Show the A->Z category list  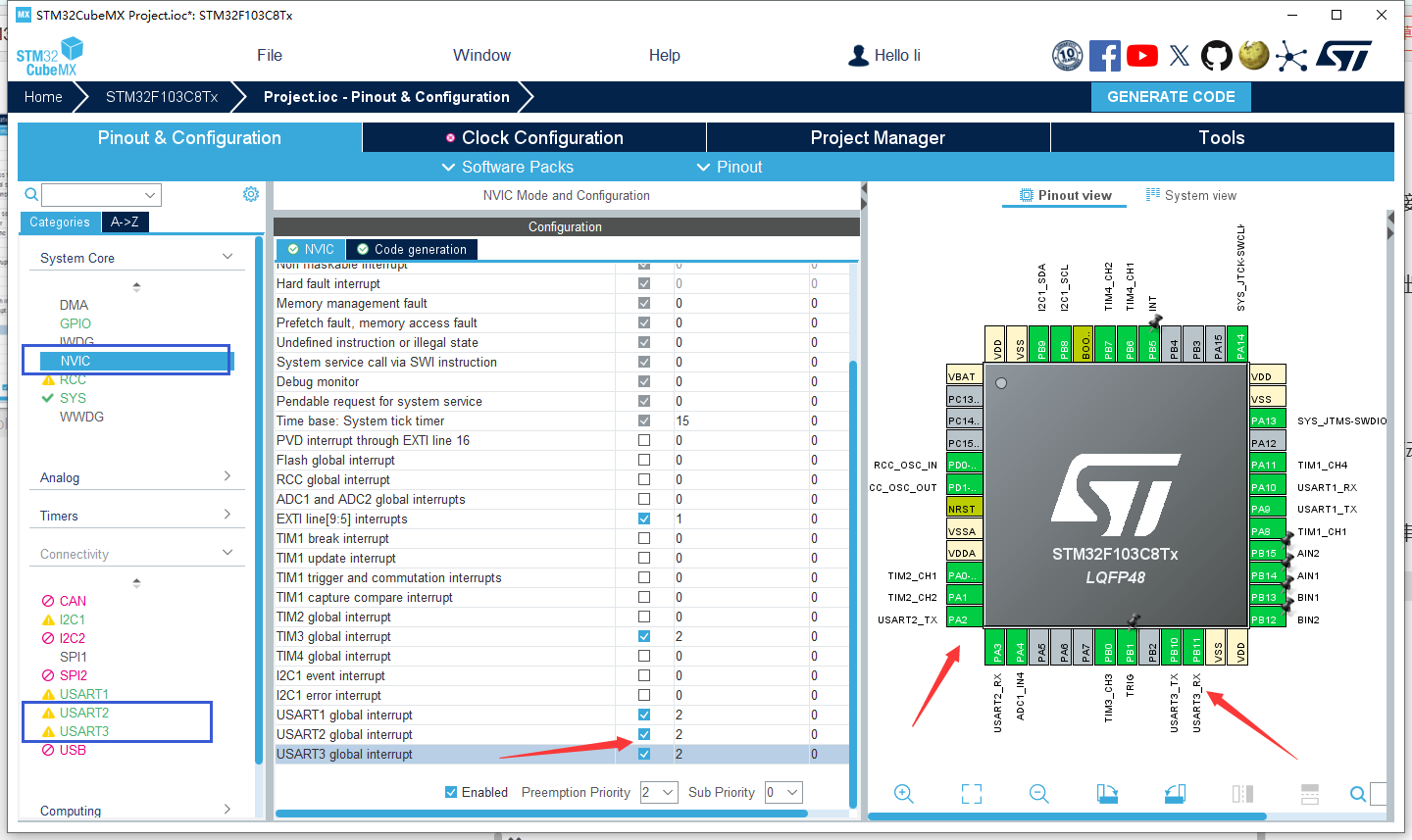click(125, 222)
